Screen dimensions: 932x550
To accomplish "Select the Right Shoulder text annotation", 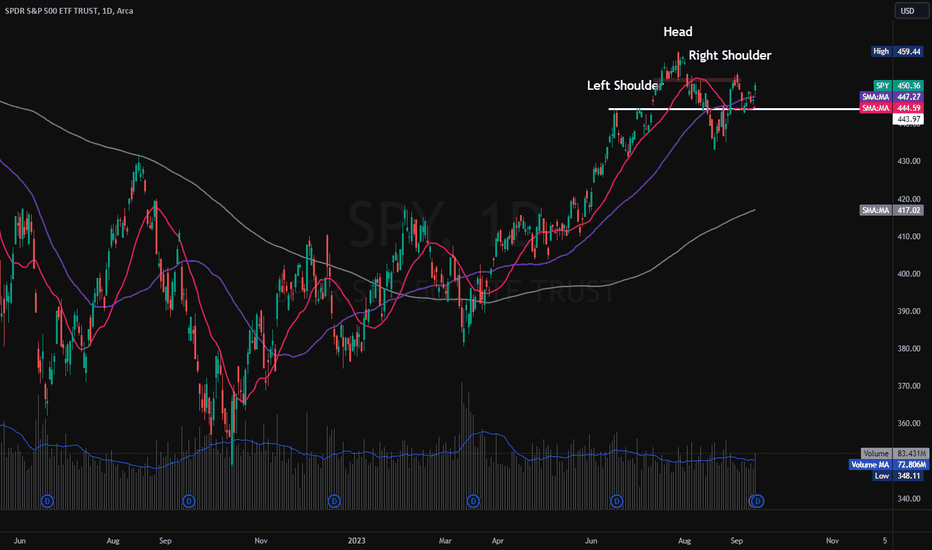I will pyautogui.click(x=730, y=55).
